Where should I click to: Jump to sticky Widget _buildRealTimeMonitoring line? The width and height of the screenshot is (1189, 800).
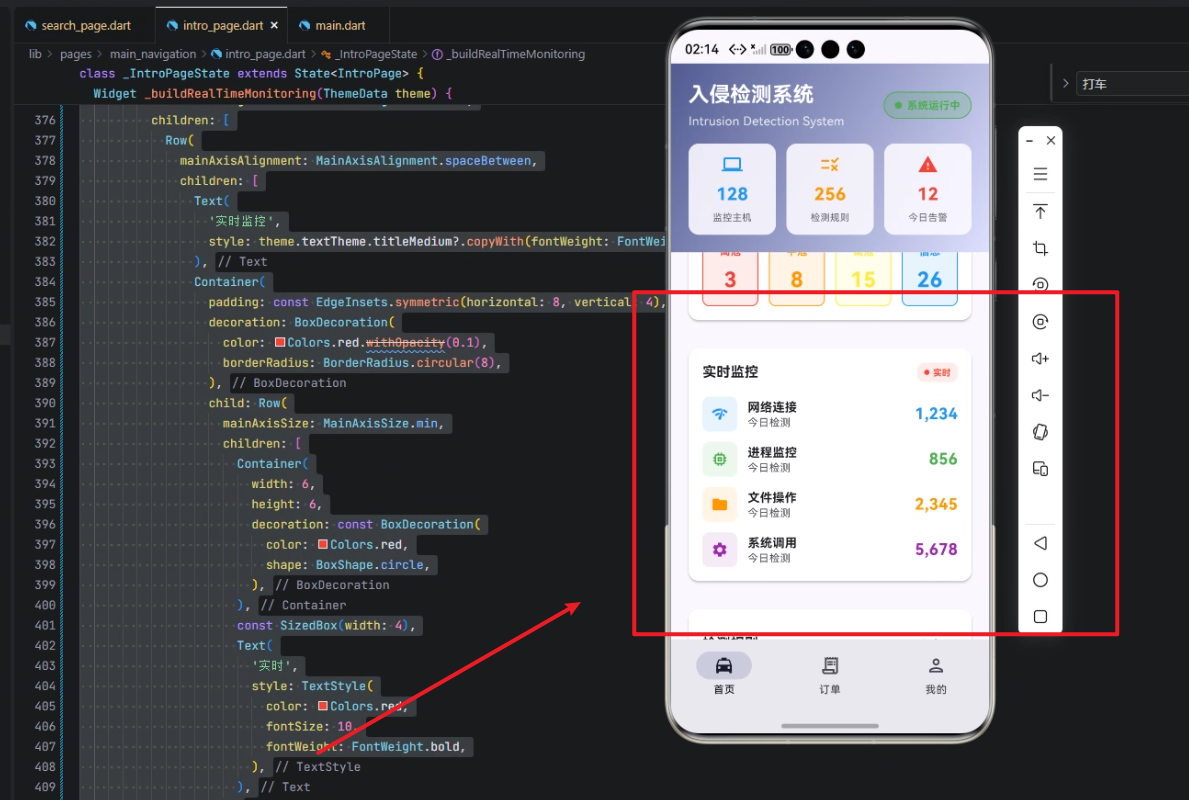pos(272,93)
